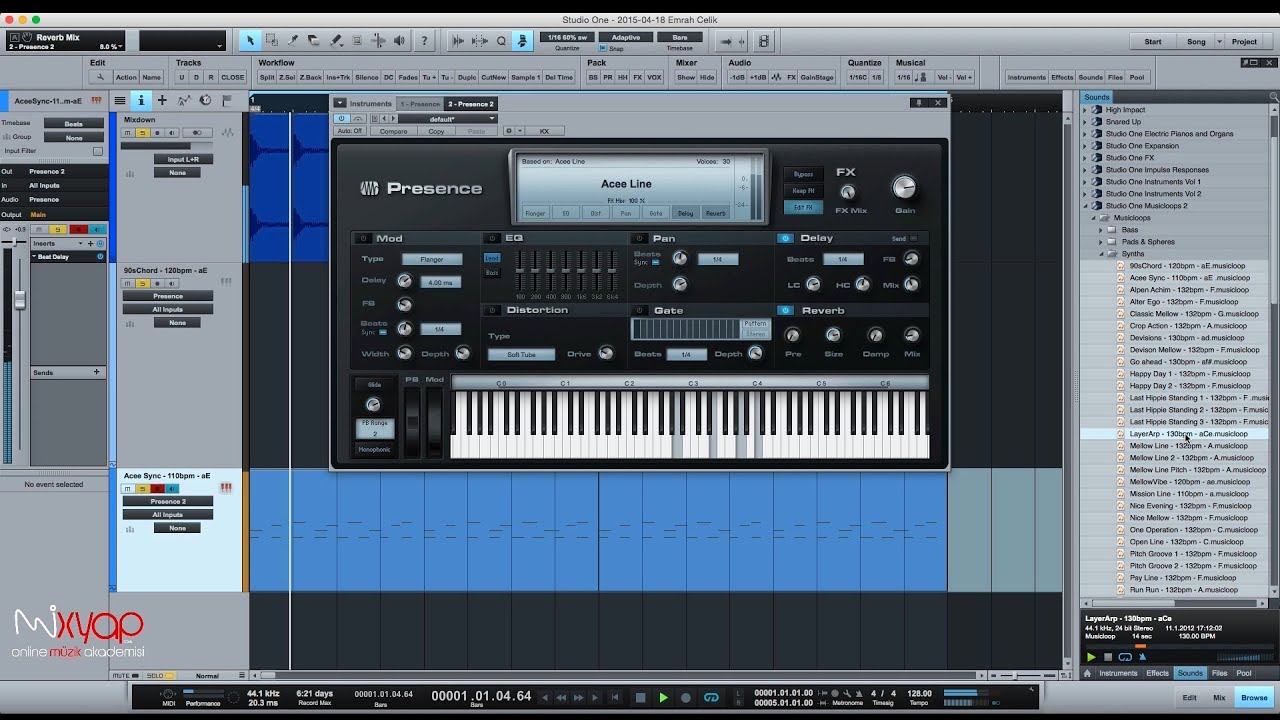Image resolution: width=1280 pixels, height=720 pixels.
Task: Click the wrench icon in Edit group
Action: [x=100, y=77]
